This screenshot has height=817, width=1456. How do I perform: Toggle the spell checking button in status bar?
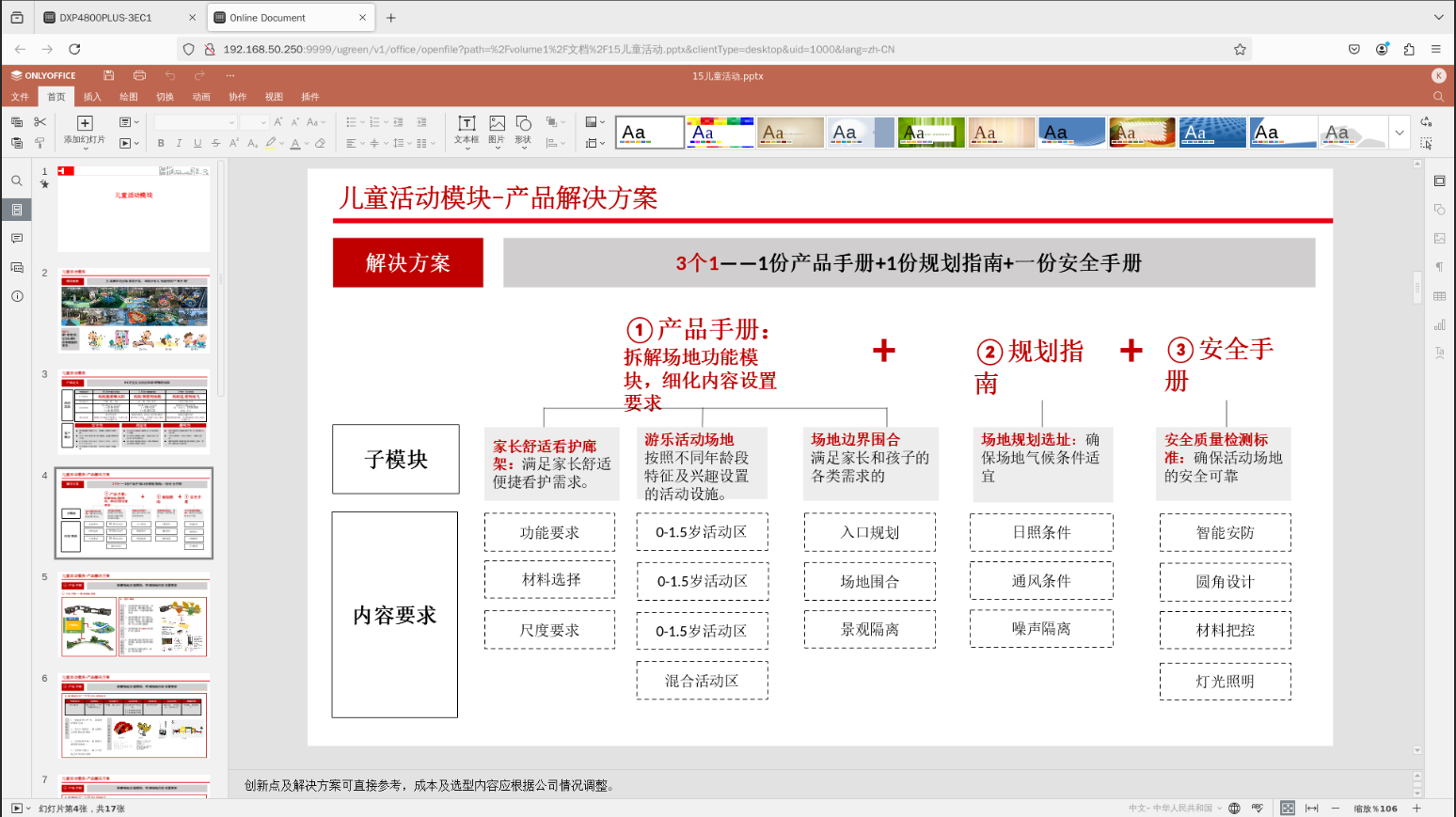tap(1258, 809)
